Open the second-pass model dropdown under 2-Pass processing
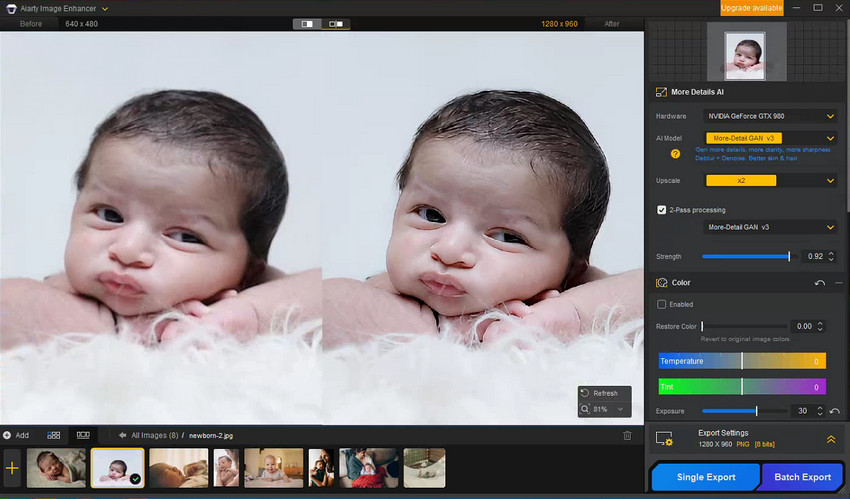Image resolution: width=850 pixels, height=499 pixels. [x=770, y=227]
